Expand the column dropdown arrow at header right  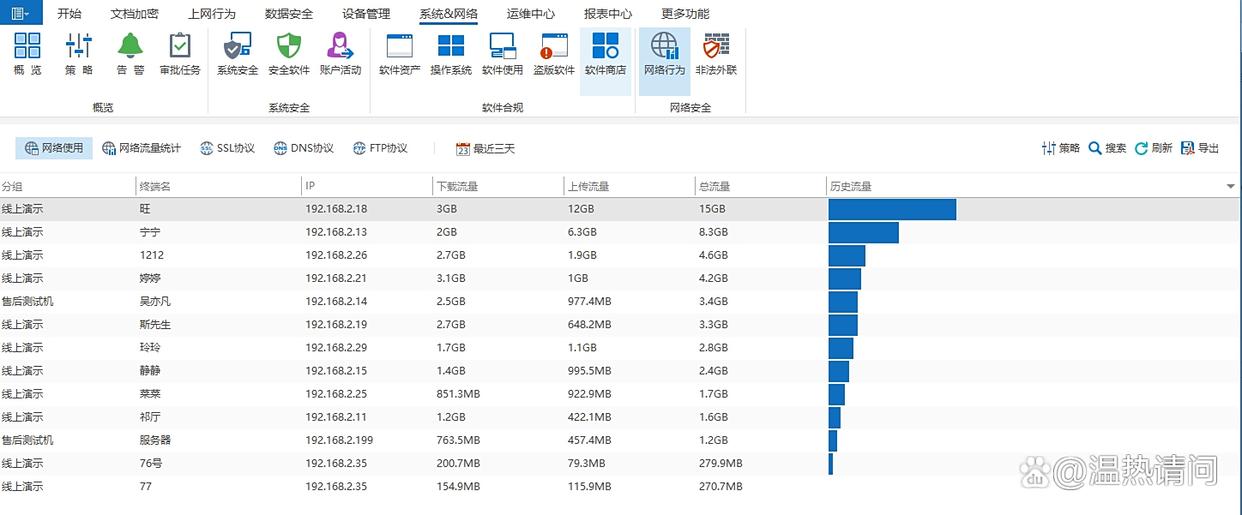(x=1230, y=187)
